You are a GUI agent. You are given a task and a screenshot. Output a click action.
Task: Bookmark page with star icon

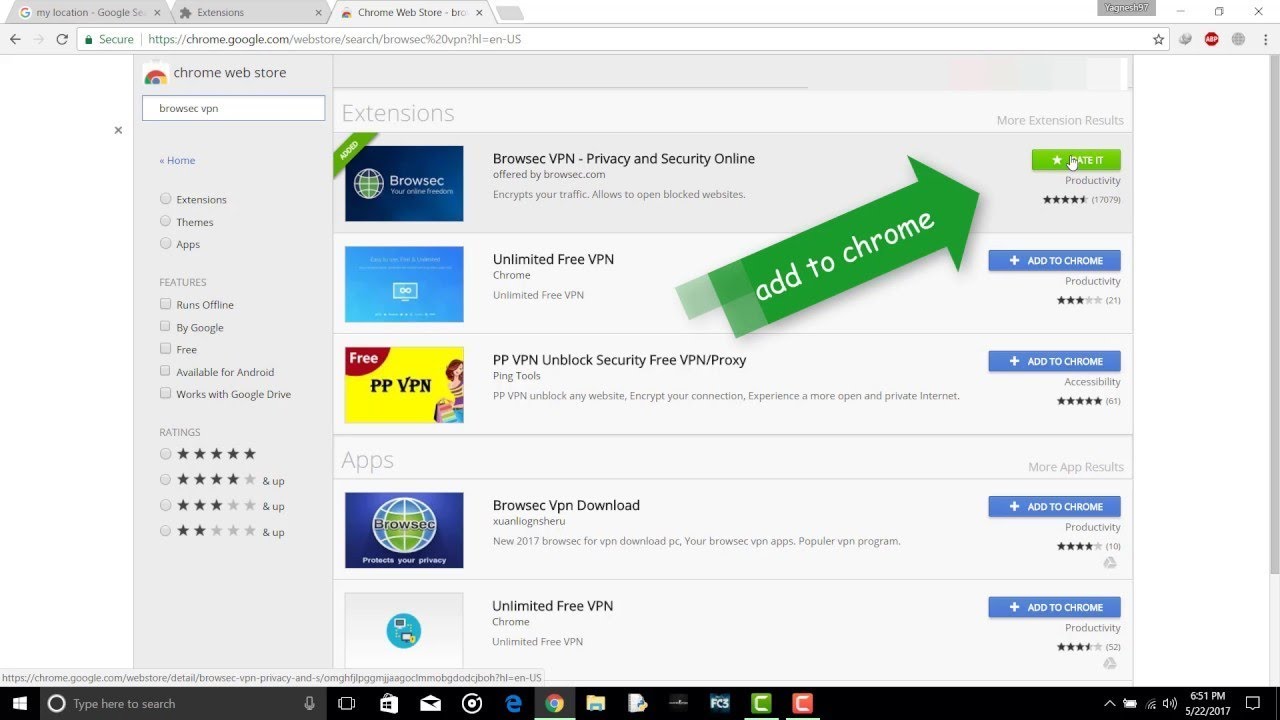[x=1158, y=39]
